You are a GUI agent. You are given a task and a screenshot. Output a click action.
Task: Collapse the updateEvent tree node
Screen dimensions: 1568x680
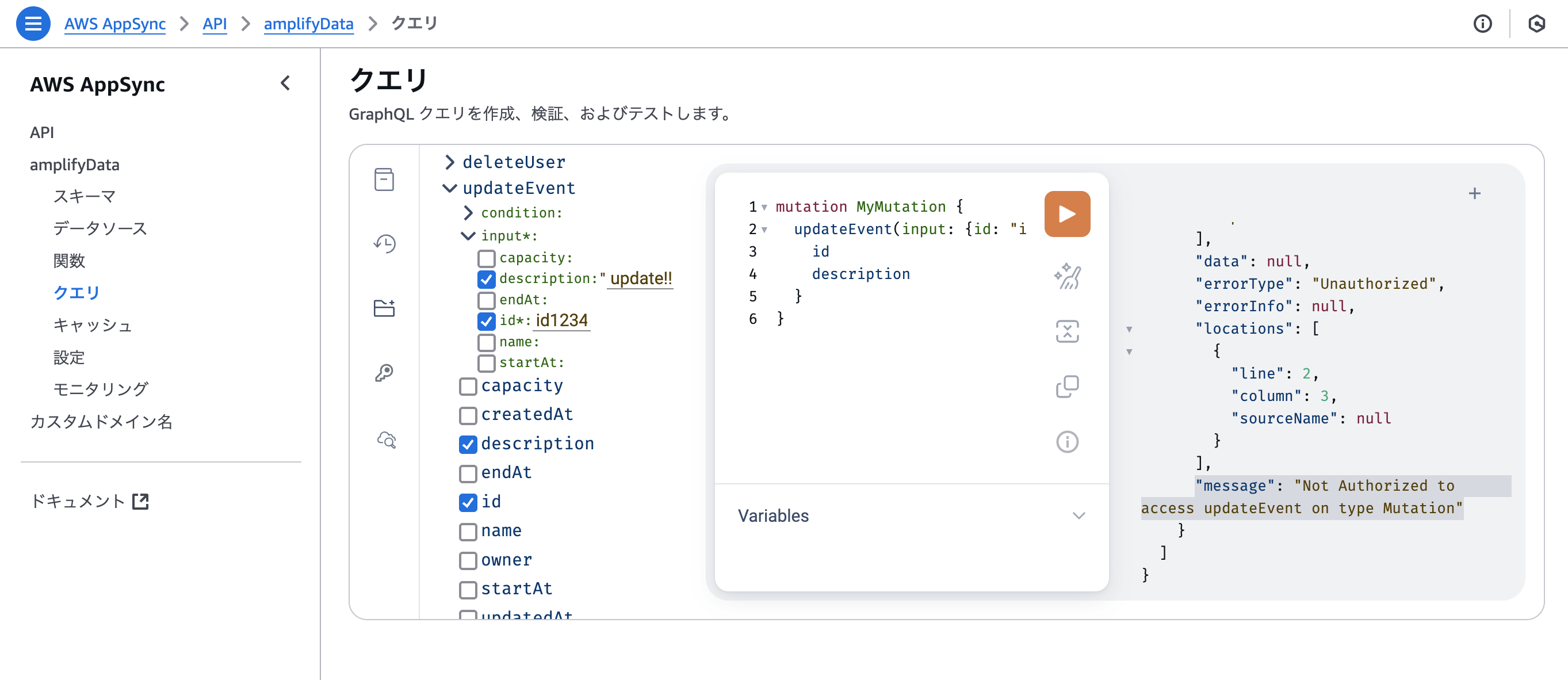(449, 188)
